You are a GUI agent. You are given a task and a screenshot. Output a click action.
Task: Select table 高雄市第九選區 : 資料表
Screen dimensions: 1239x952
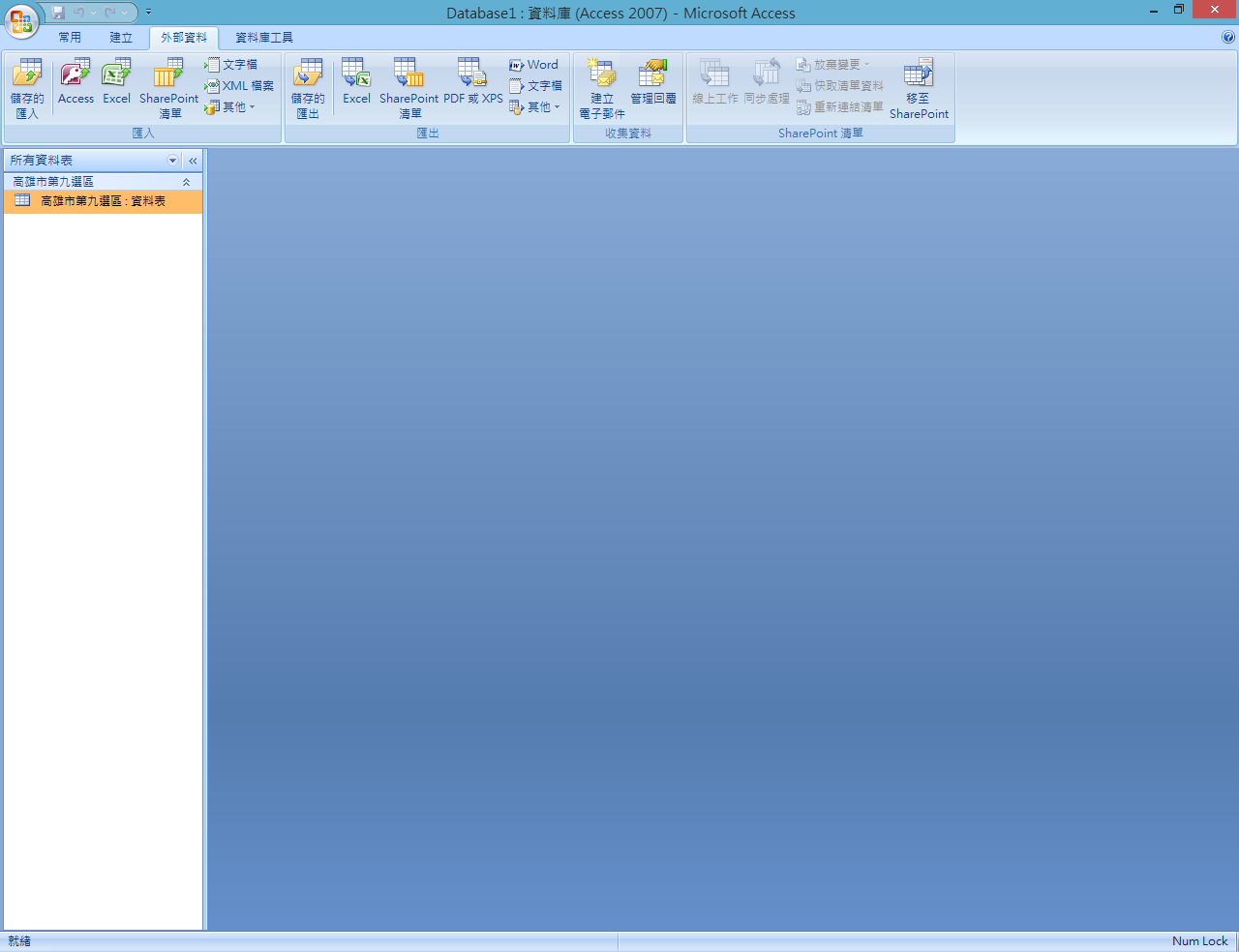click(103, 201)
